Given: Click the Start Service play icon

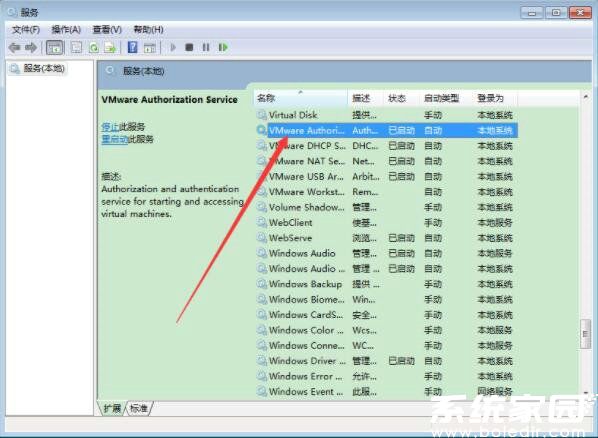Looking at the screenshot, I should (x=173, y=47).
